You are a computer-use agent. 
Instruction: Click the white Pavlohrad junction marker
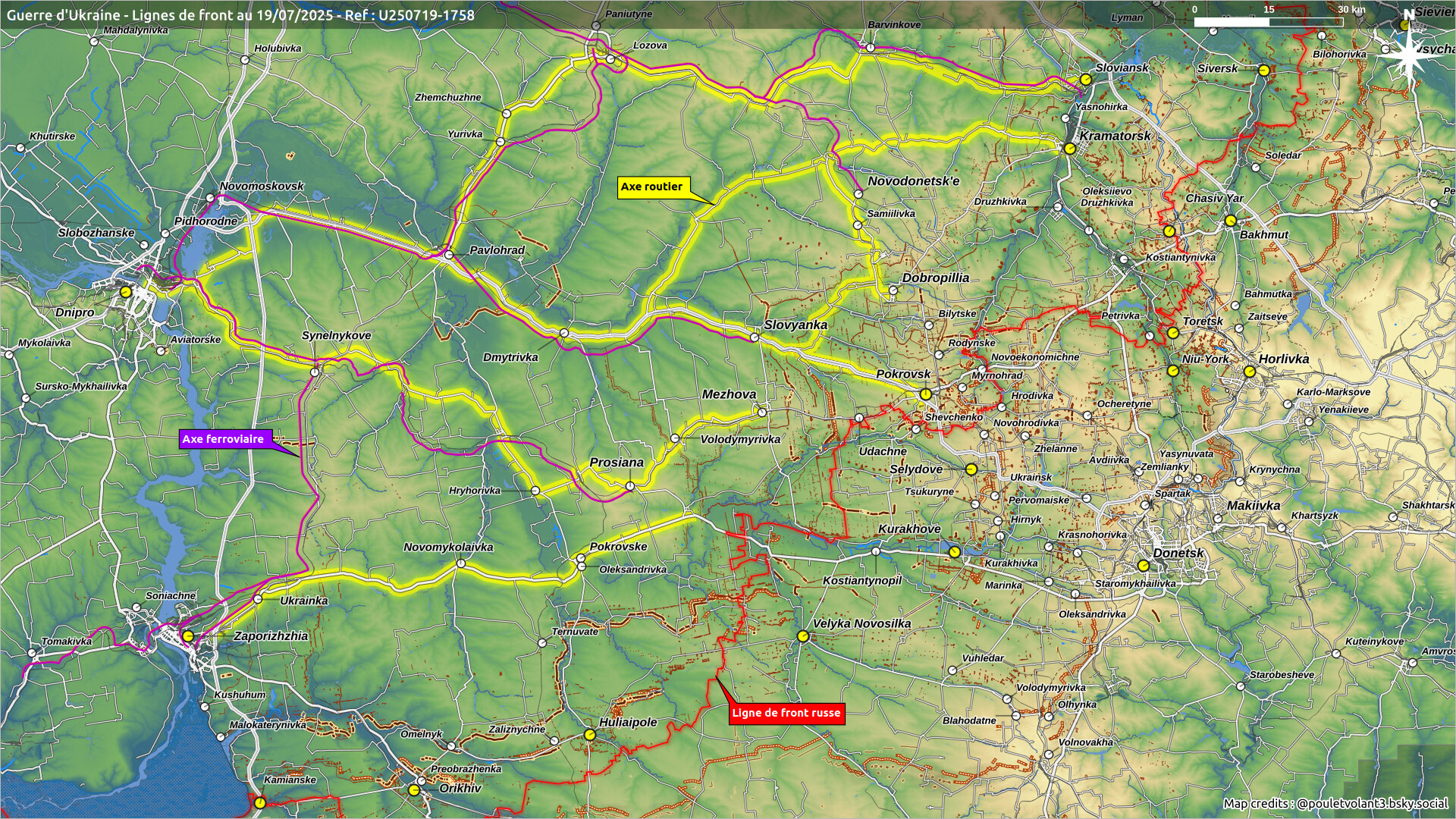(449, 256)
